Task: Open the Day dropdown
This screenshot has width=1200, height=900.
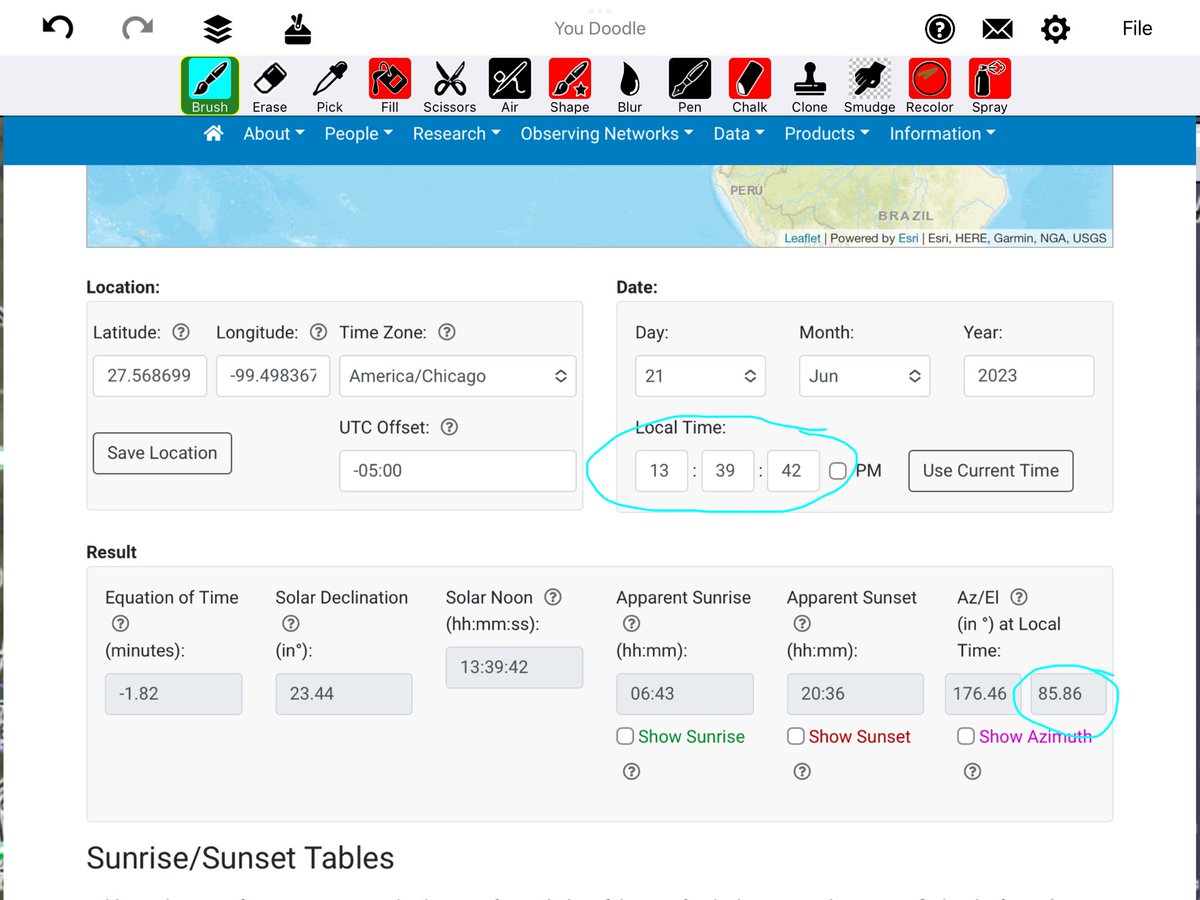Action: [x=700, y=376]
